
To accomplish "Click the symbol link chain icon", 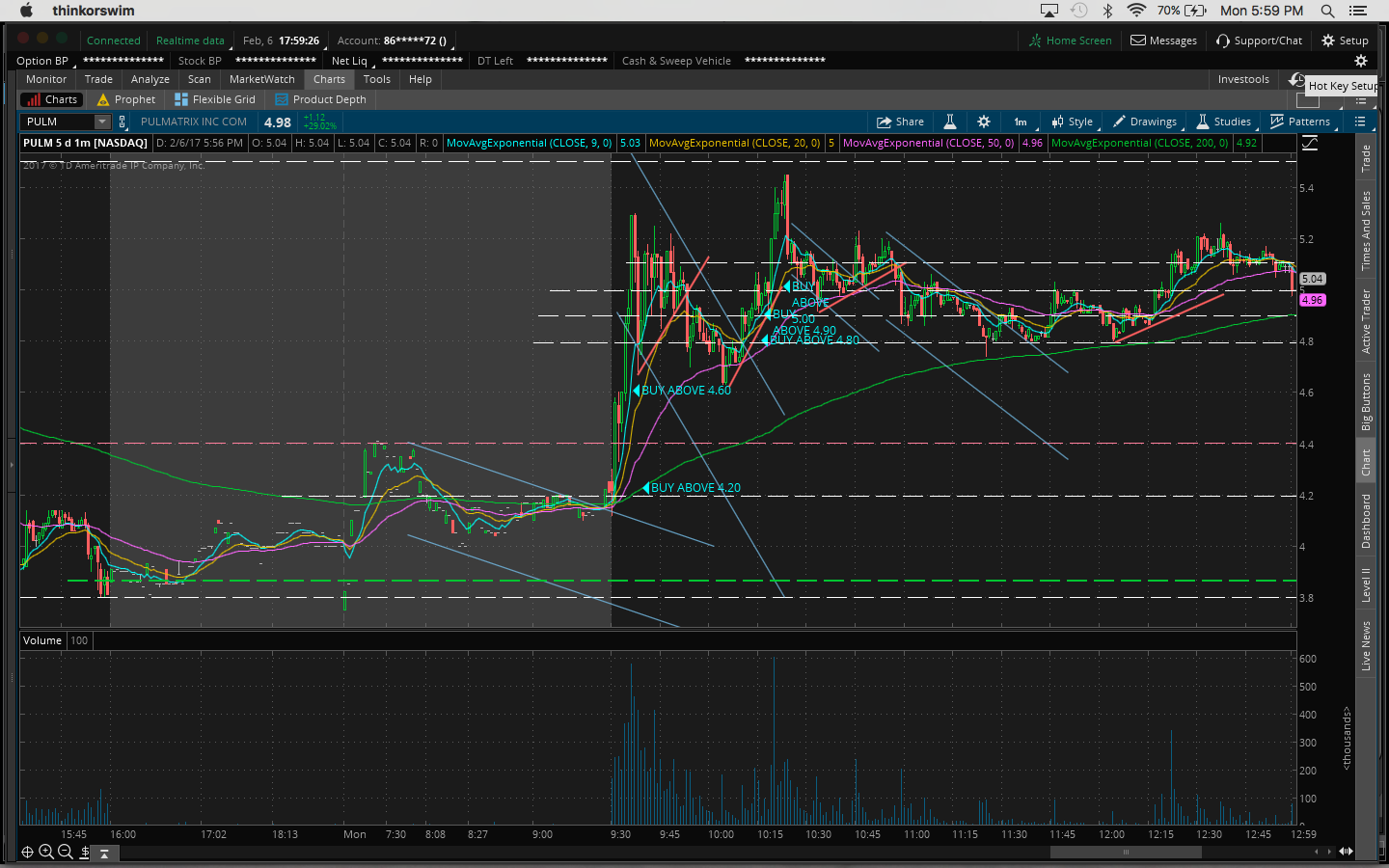I will (x=123, y=122).
